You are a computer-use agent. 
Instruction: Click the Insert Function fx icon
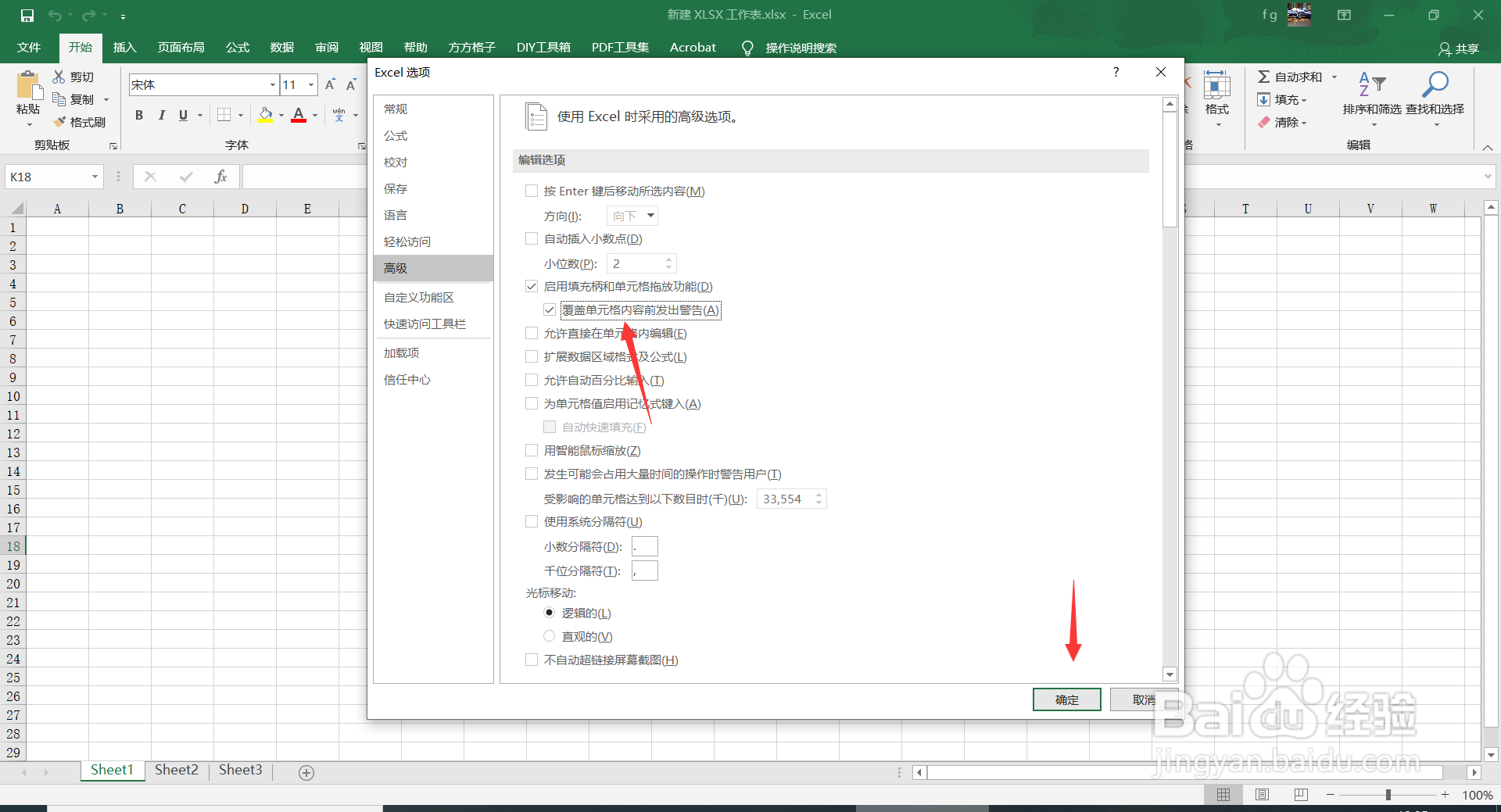(221, 177)
